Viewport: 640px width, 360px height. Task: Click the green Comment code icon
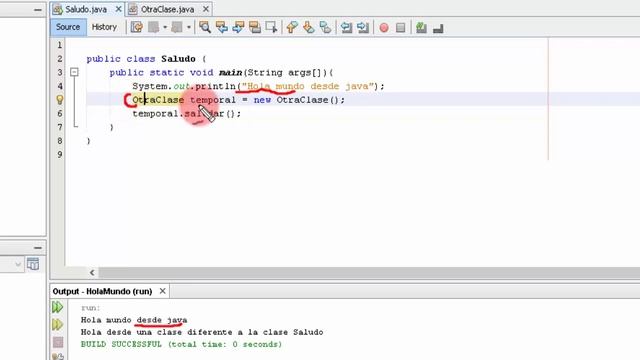point(421,28)
